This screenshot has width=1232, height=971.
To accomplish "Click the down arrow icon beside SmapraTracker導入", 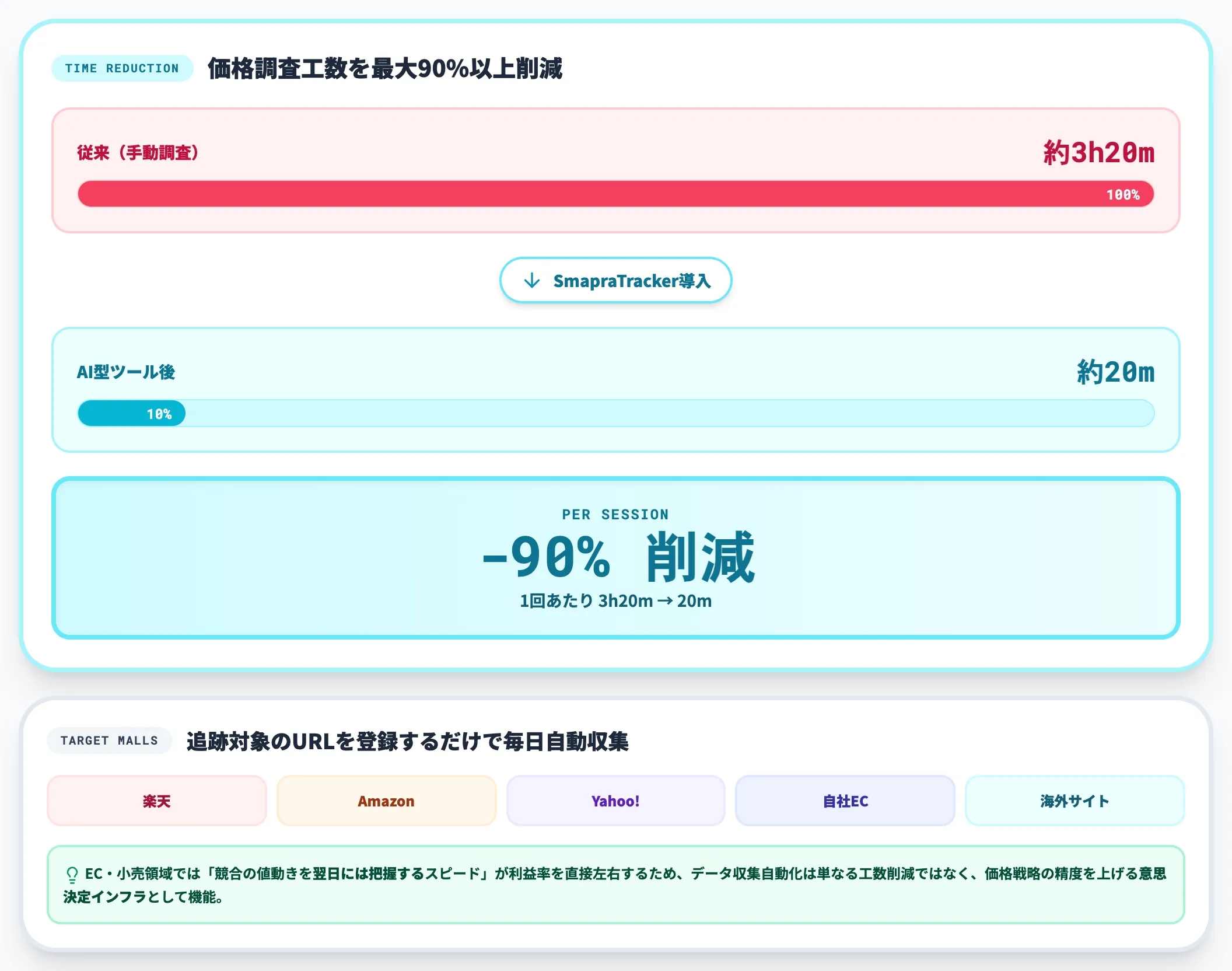I will (531, 281).
